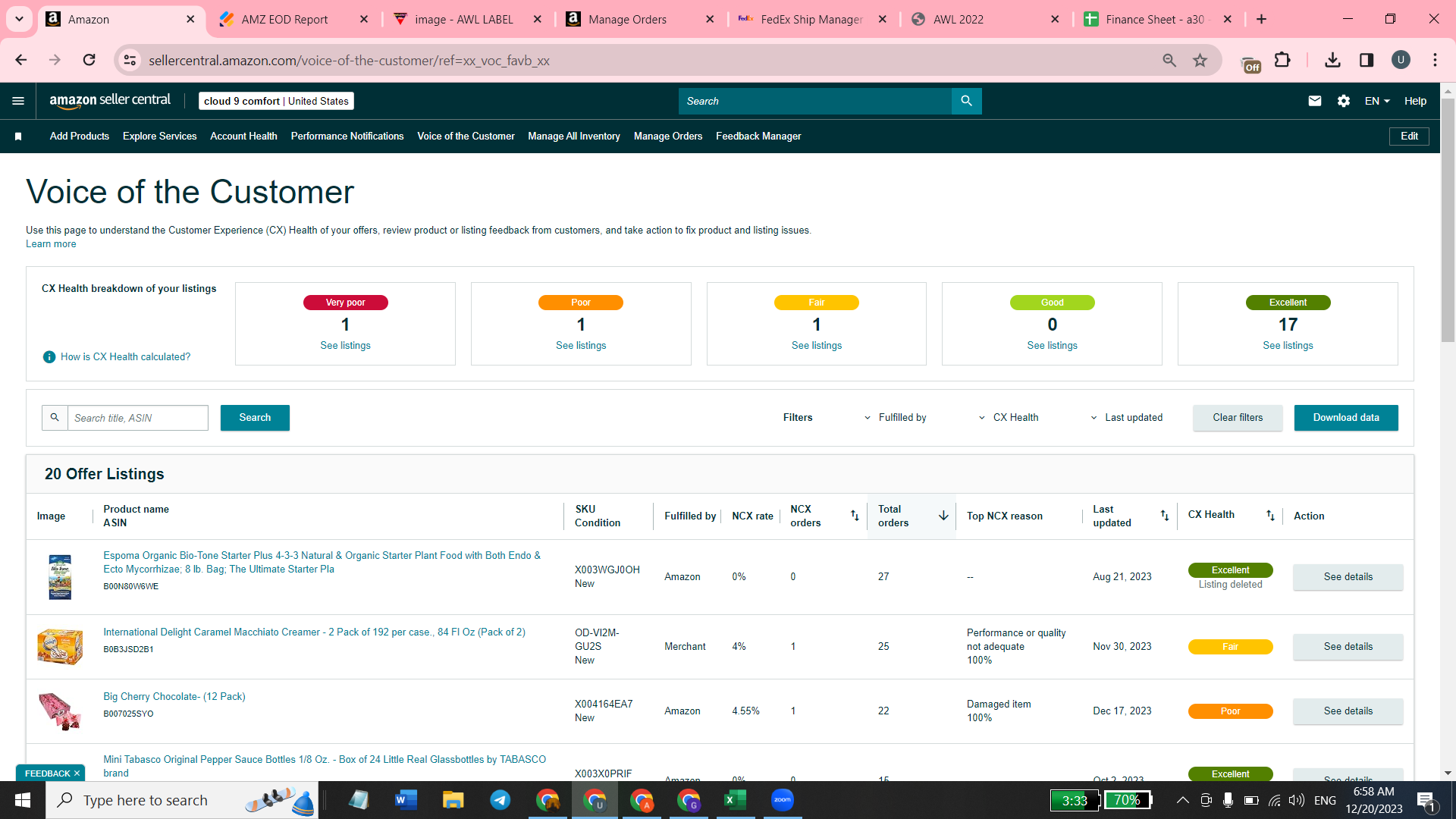Open Telegram from taskbar

click(x=500, y=800)
